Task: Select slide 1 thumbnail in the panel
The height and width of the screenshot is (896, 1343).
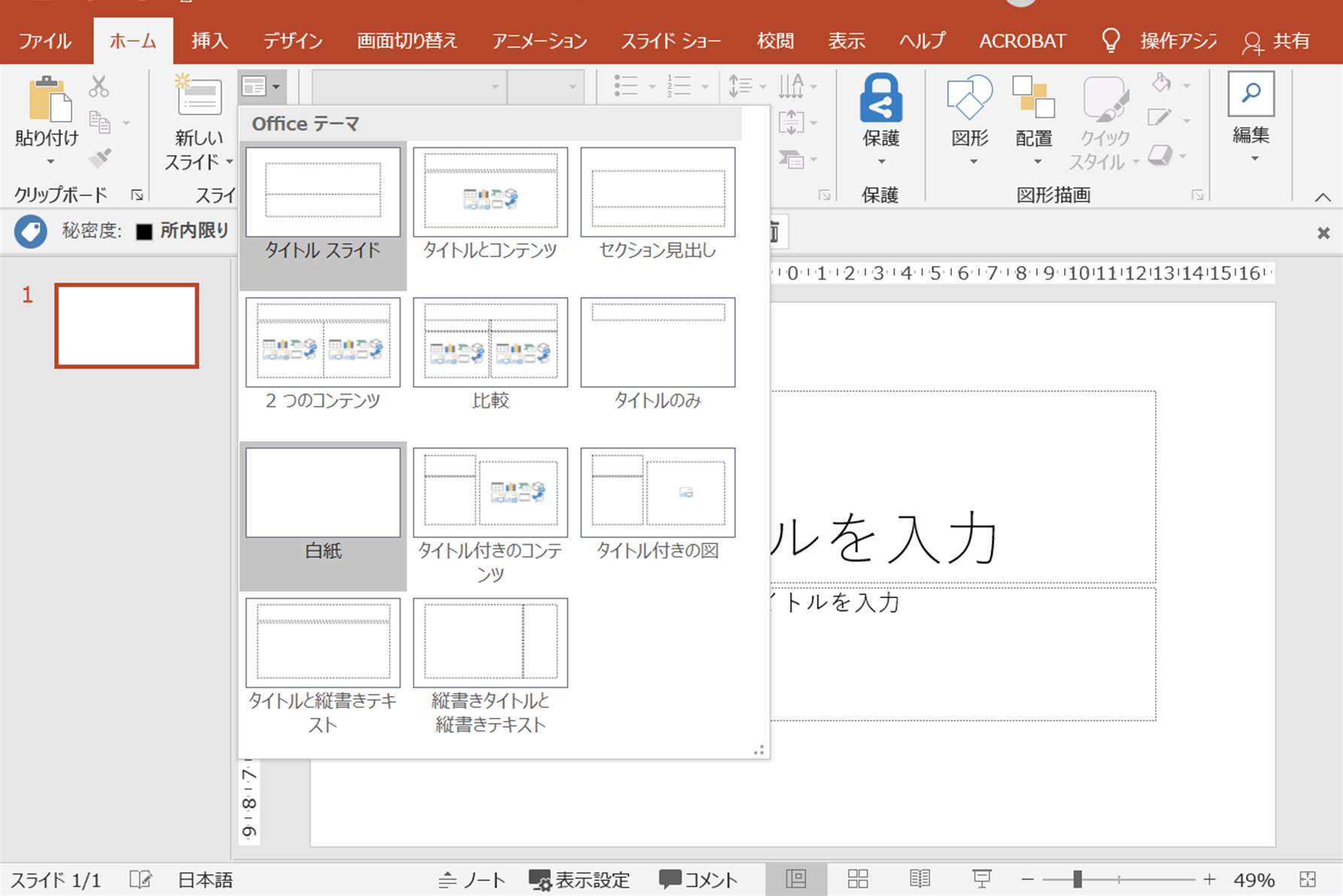Action: 126,325
